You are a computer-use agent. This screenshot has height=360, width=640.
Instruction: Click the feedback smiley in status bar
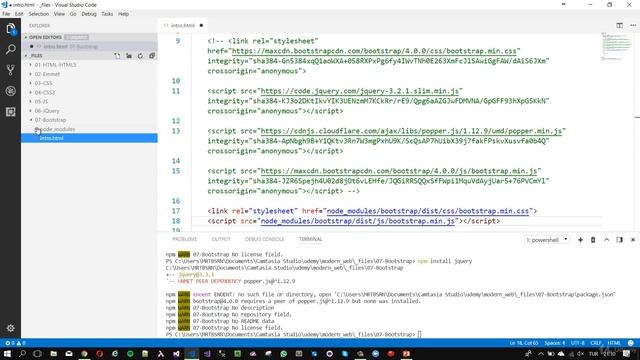click(631, 343)
